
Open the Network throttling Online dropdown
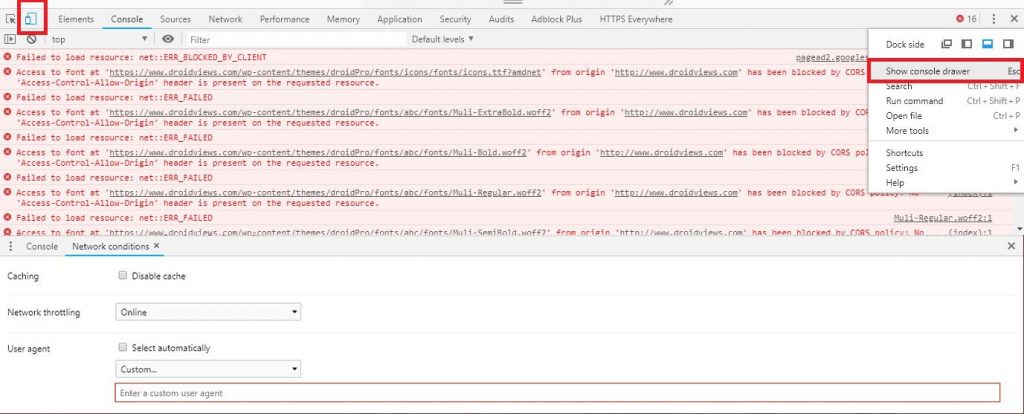[208, 312]
